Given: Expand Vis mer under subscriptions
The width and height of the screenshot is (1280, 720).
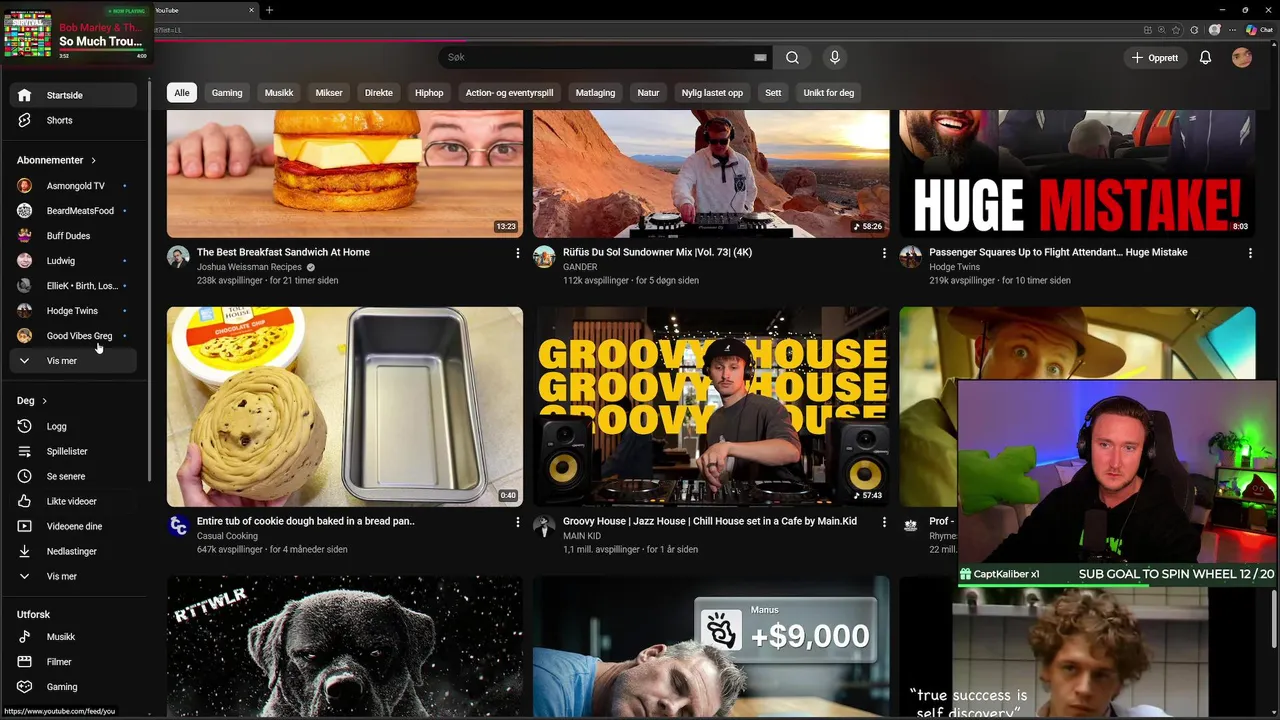Looking at the screenshot, I should tap(73, 361).
